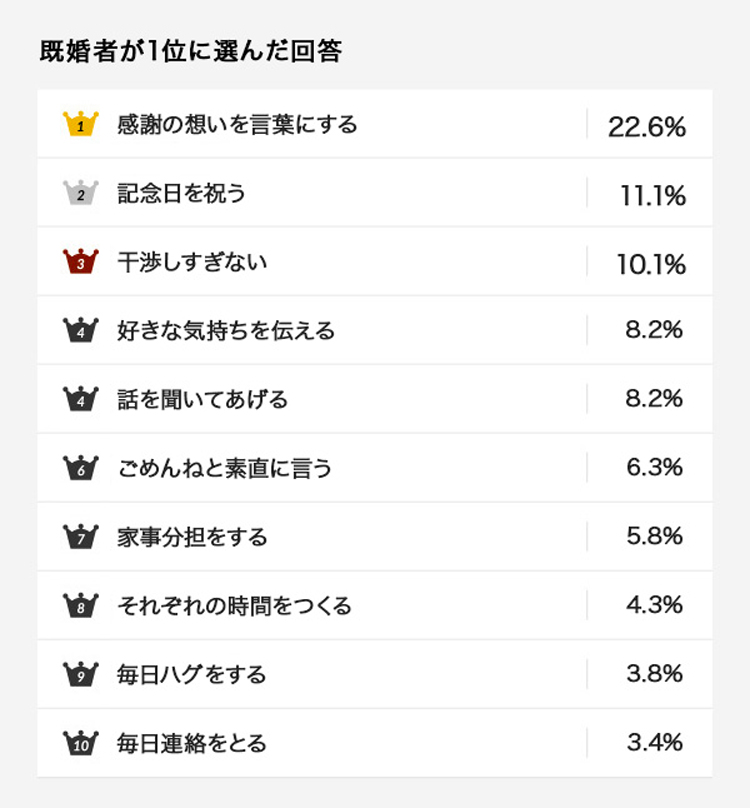
Task: Click the silver rank 2 crown icon
Action: pos(80,193)
